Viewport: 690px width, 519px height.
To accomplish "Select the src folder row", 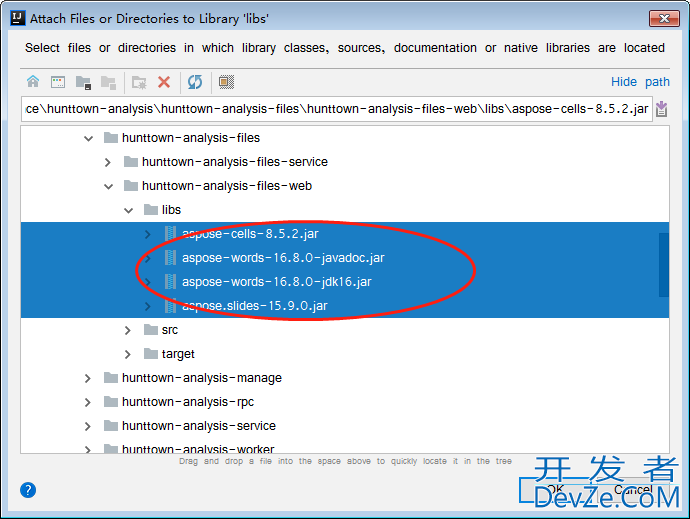I will point(345,330).
